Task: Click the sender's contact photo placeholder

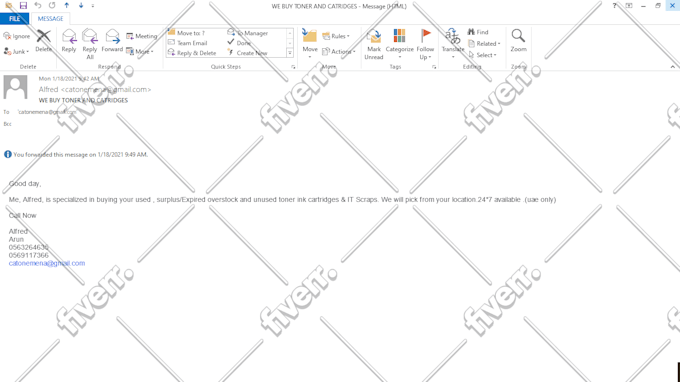Action: (16, 87)
